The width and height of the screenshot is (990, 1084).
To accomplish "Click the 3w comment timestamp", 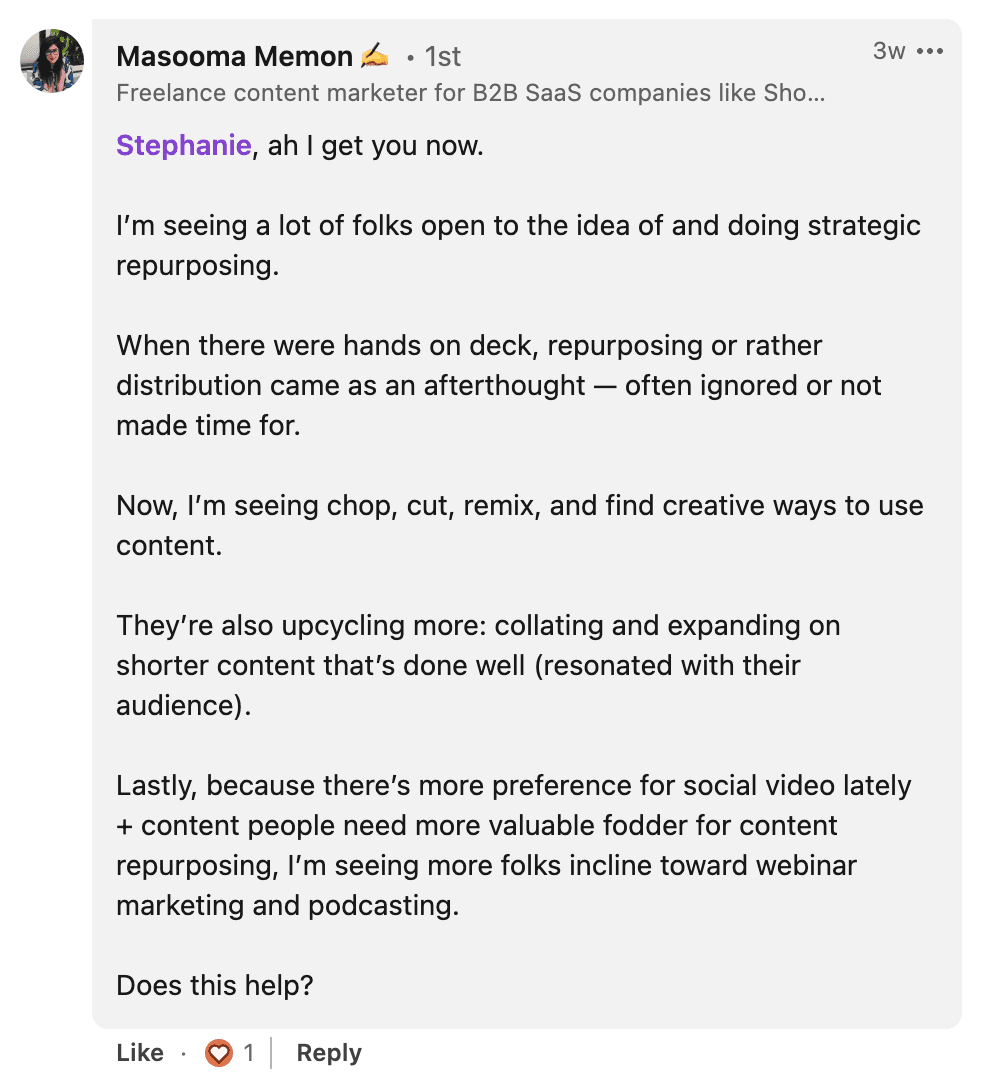I will (888, 52).
